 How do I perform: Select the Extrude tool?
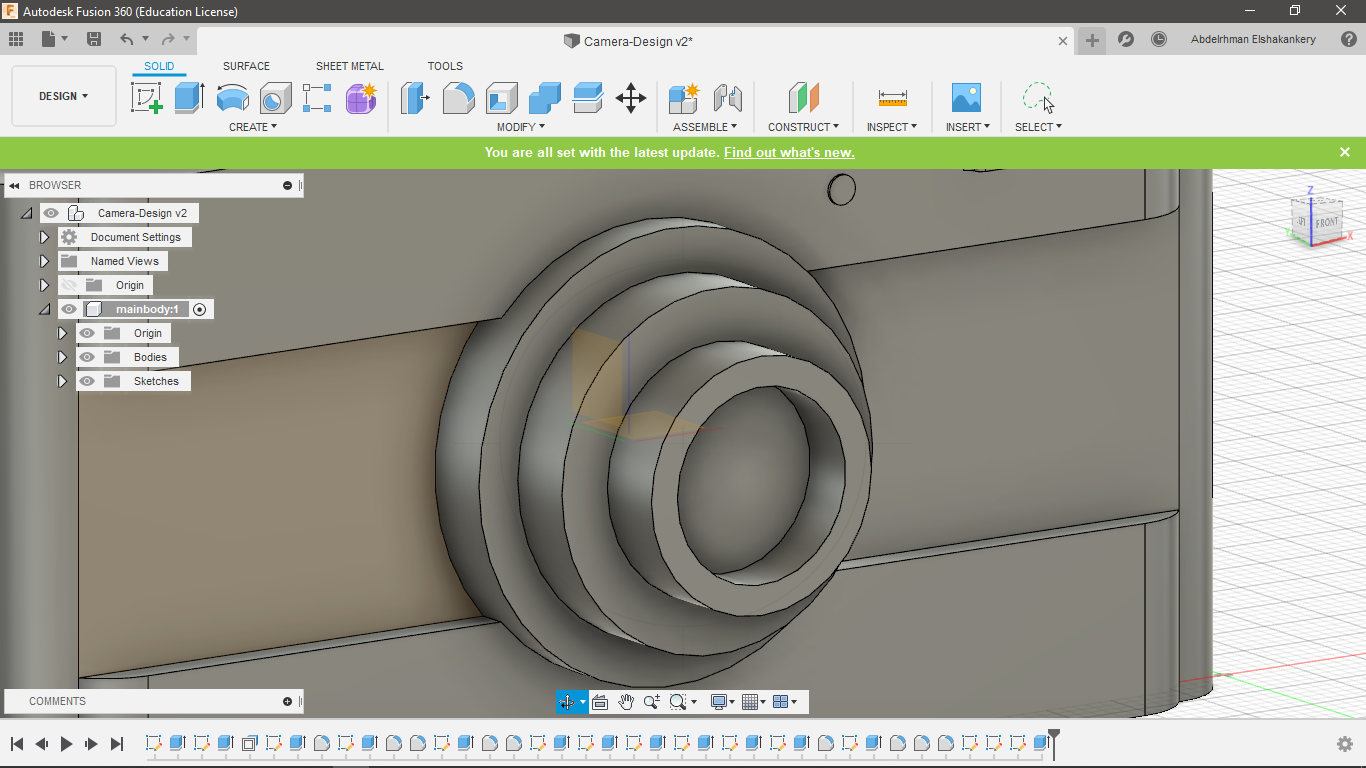coord(189,98)
